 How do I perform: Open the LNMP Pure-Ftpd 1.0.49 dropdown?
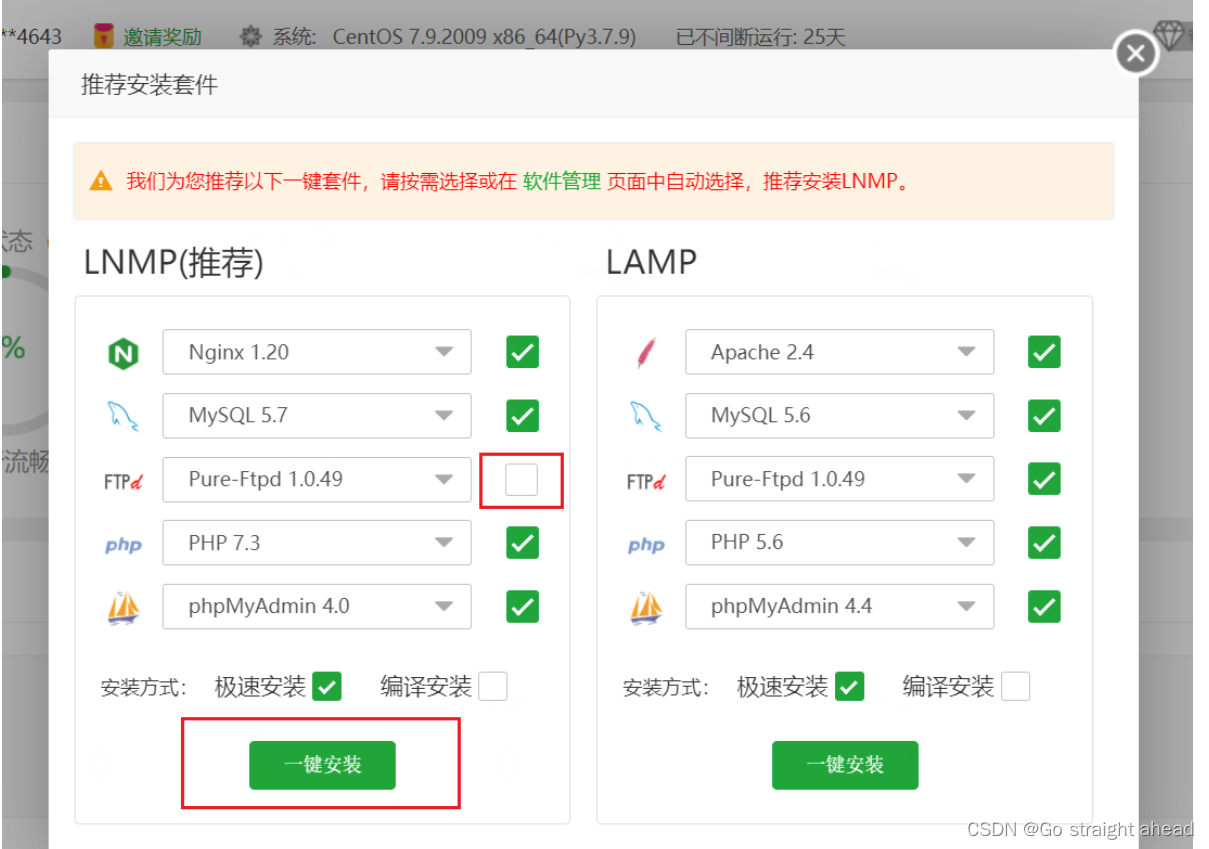pos(317,479)
